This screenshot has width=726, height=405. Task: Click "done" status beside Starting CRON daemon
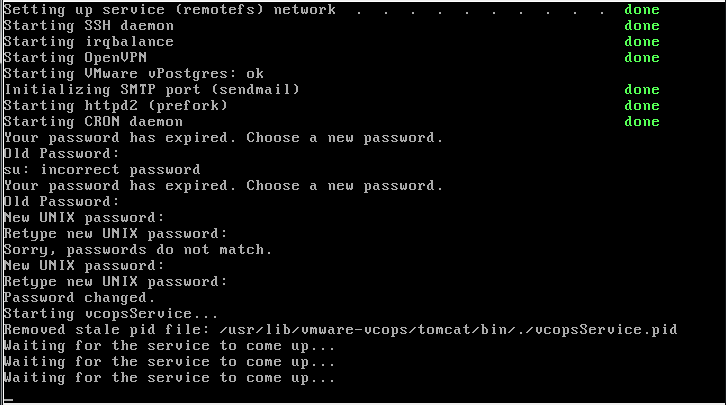point(642,122)
